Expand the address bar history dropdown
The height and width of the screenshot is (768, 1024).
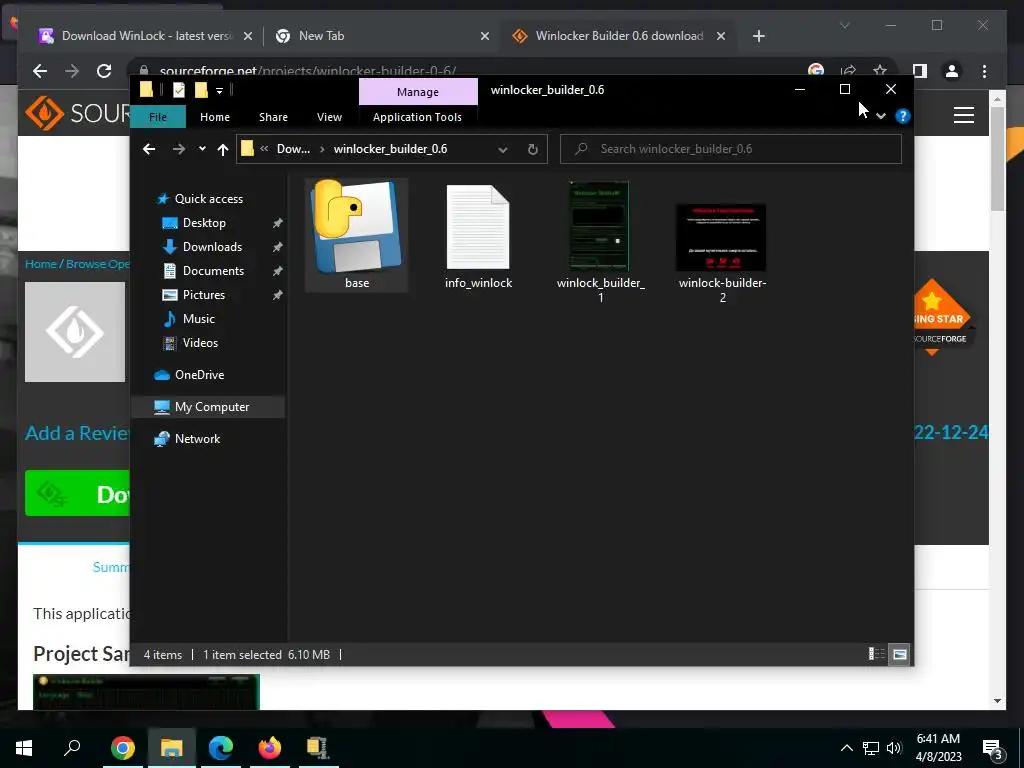click(503, 150)
